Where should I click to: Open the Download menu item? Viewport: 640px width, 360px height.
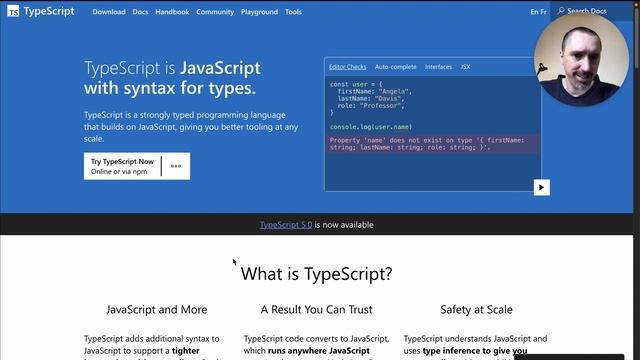(109, 12)
